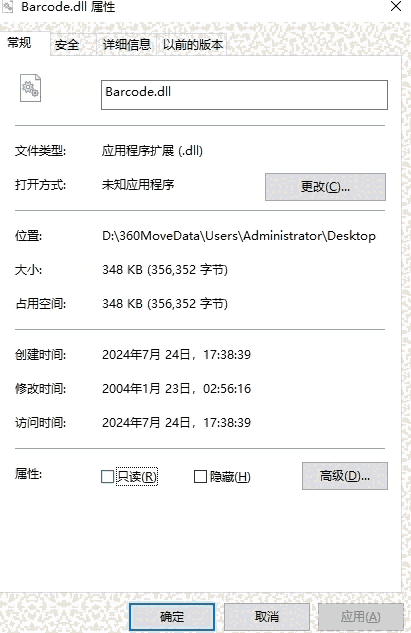Viewport: 411px width, 633px height.
Task: Click the title bar Barcode.dll icon
Action: (x=8, y=6)
